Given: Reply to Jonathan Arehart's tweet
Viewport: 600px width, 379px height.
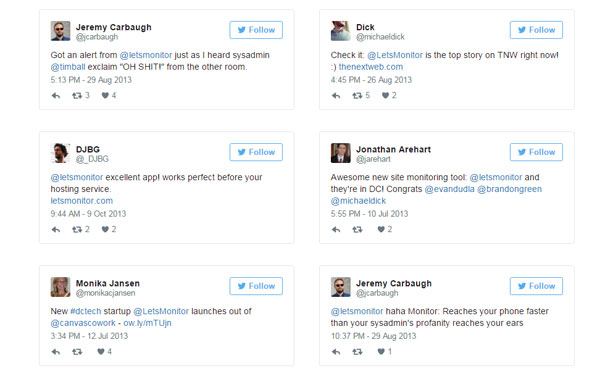Looking at the screenshot, I should pos(336,229).
